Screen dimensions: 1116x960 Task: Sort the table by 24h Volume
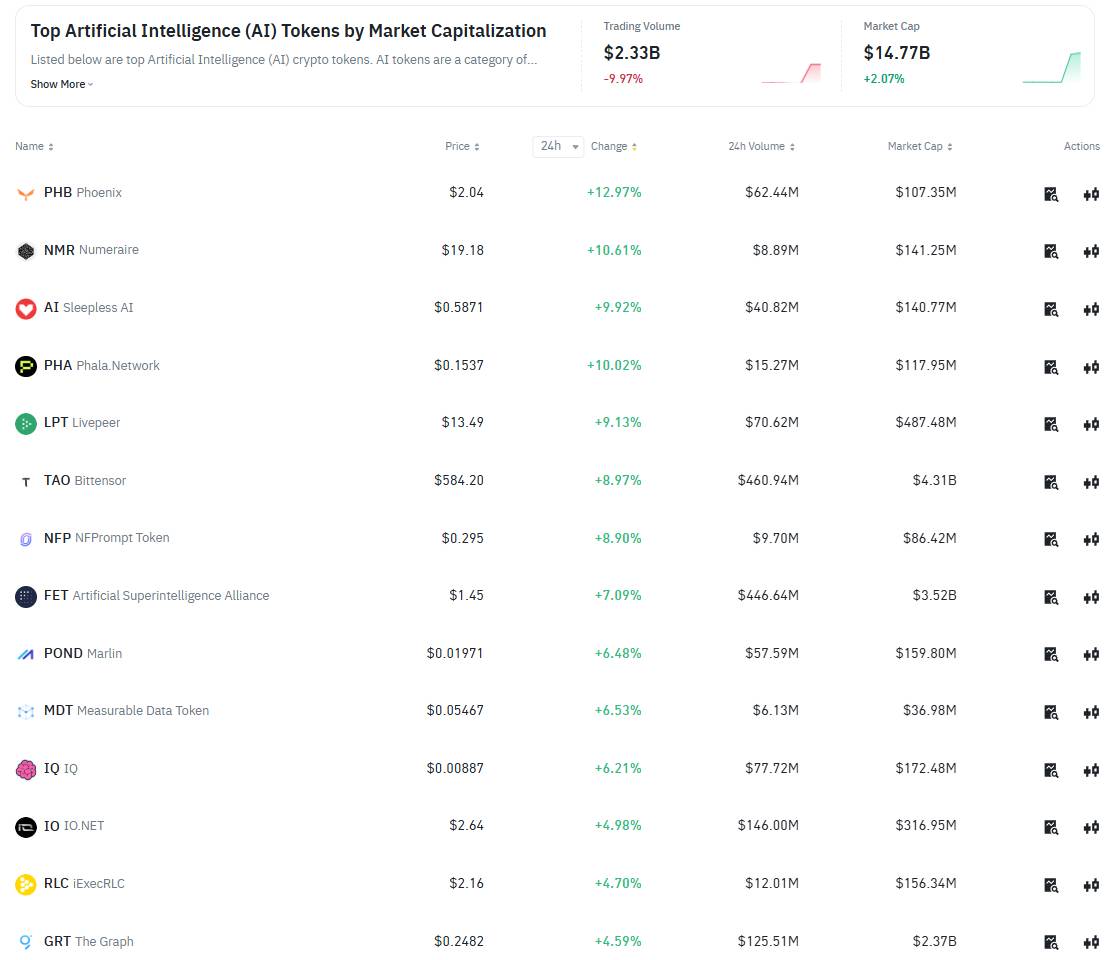[761, 147]
